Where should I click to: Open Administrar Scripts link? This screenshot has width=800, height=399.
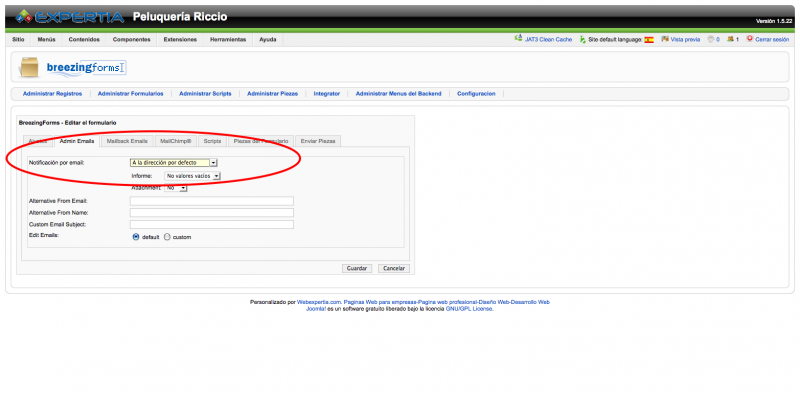coord(205,94)
